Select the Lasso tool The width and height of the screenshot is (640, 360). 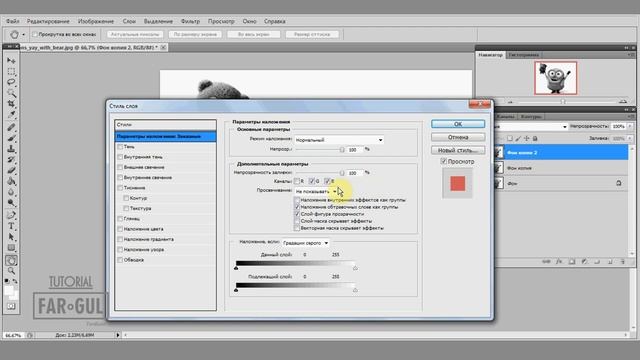tap(11, 82)
